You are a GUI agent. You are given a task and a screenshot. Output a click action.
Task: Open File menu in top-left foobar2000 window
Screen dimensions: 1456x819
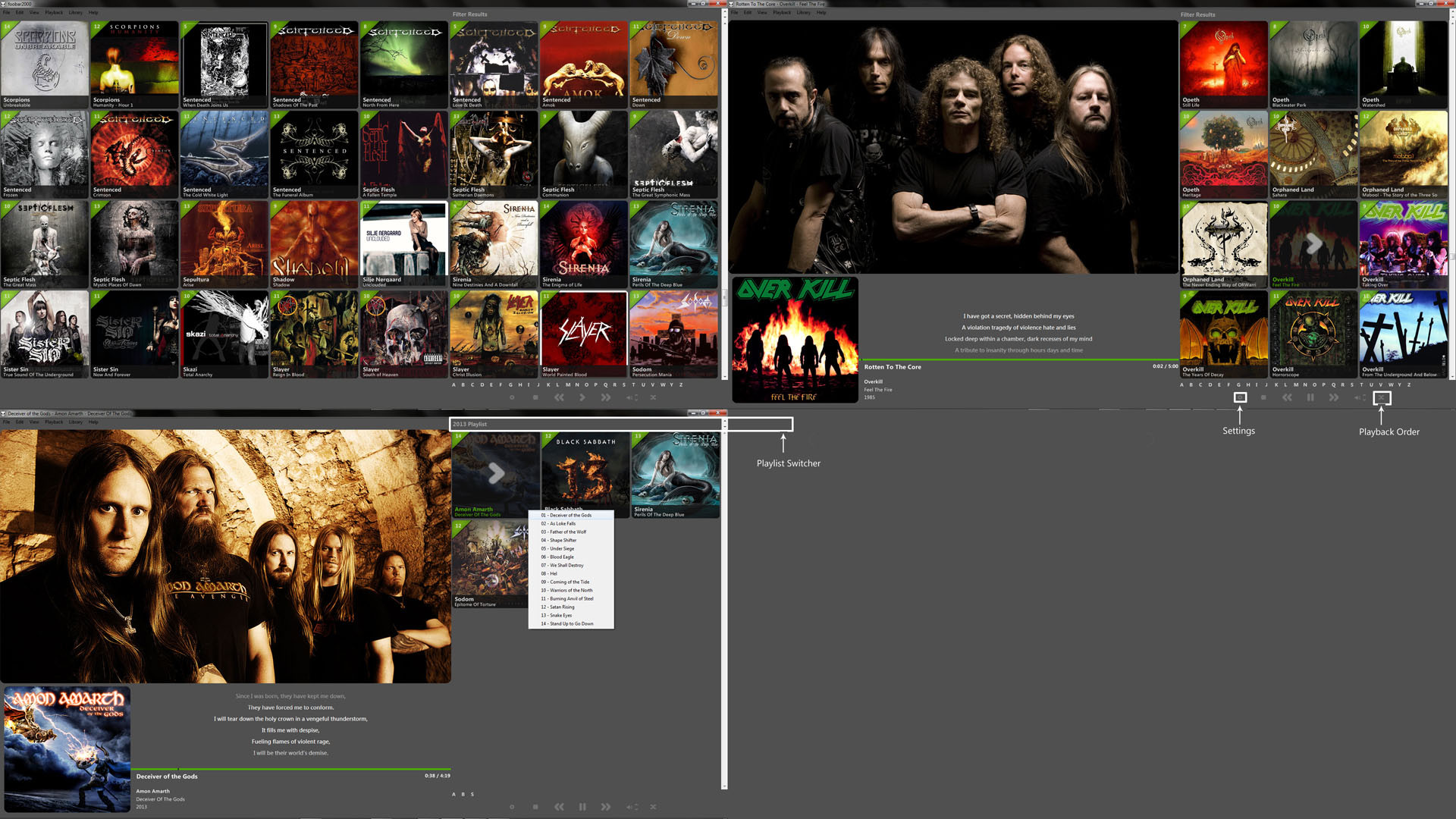point(6,13)
